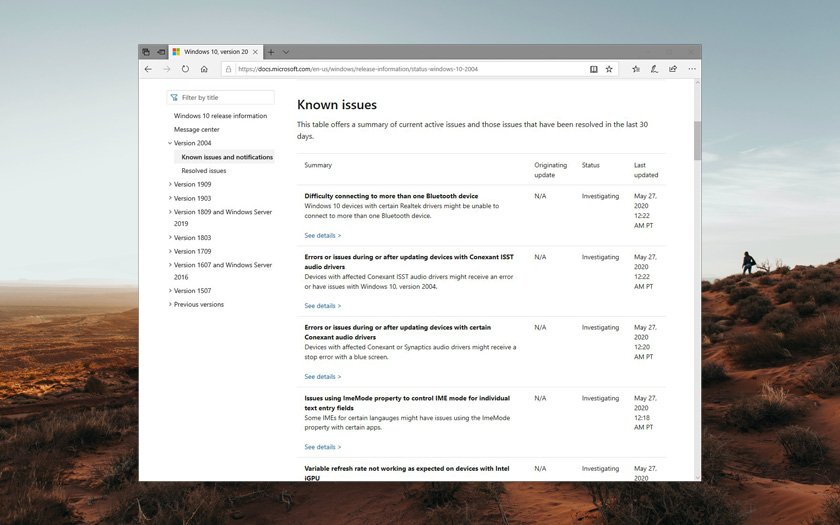Collapse the Version 2004 tree node
Viewport: 840px width, 525px height.
point(170,143)
